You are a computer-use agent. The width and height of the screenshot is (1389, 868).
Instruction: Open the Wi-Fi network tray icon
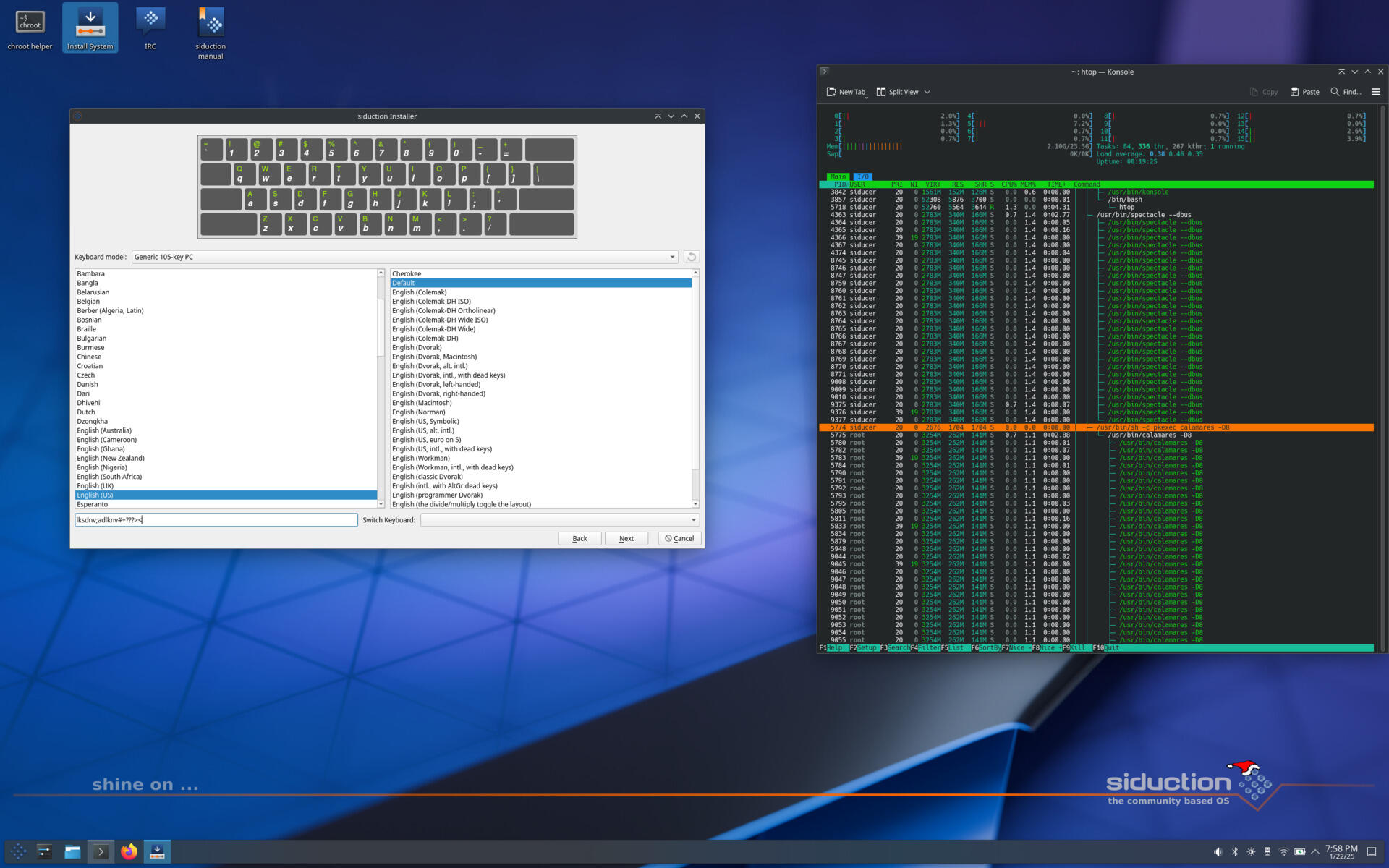tap(1283, 852)
